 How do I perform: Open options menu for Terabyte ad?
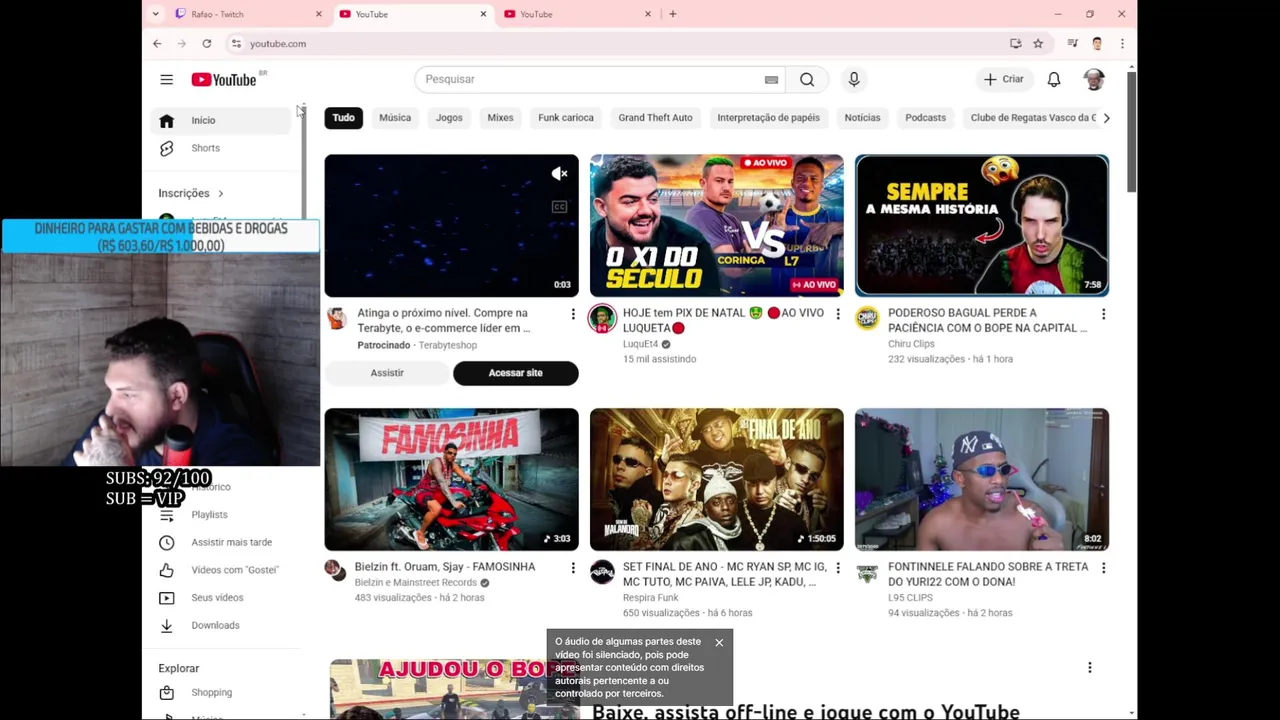tap(573, 315)
